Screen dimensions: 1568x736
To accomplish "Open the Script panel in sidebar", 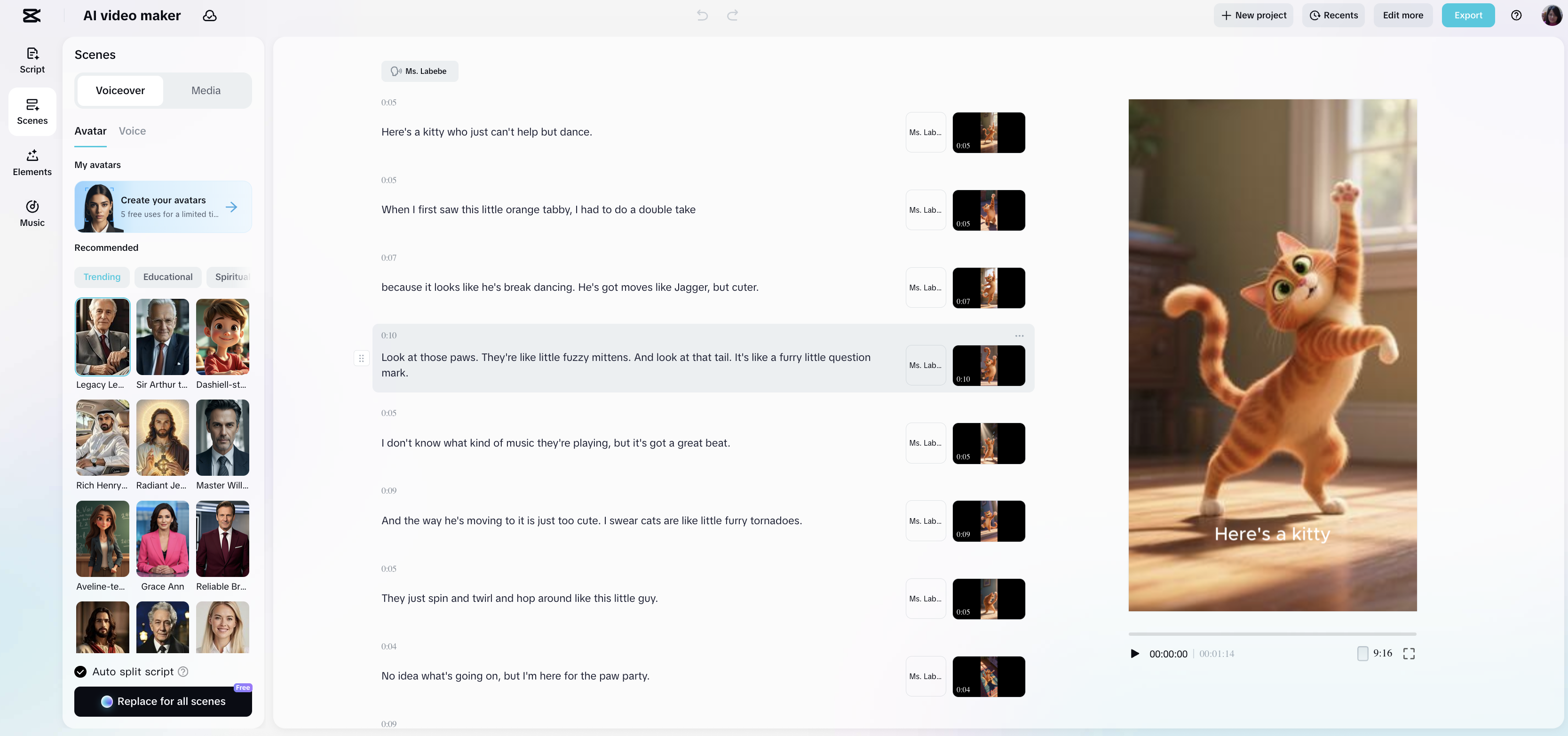I will pyautogui.click(x=32, y=60).
